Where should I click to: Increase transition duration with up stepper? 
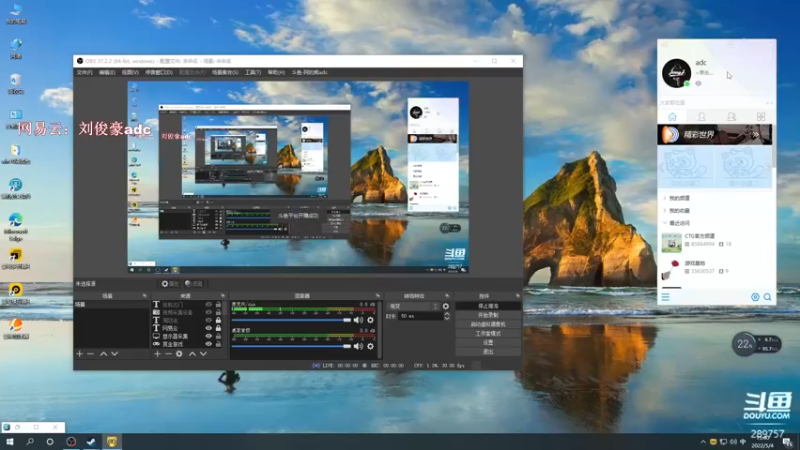click(447, 314)
